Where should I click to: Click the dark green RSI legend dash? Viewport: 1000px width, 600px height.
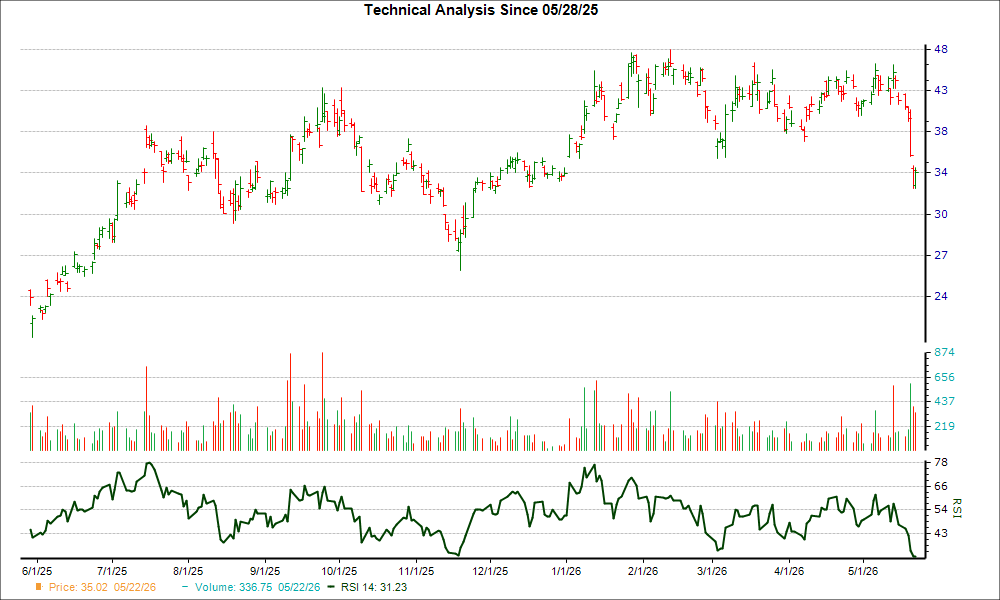click(x=330, y=587)
